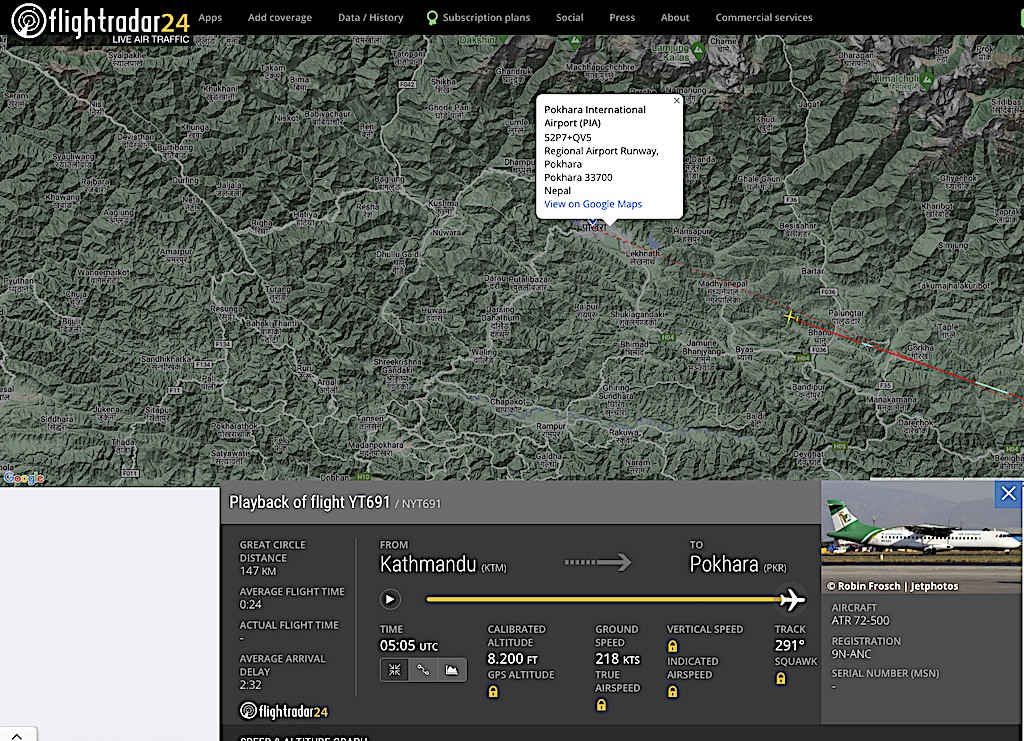
Task: Click the Flightradar24 logo
Action: point(101,23)
